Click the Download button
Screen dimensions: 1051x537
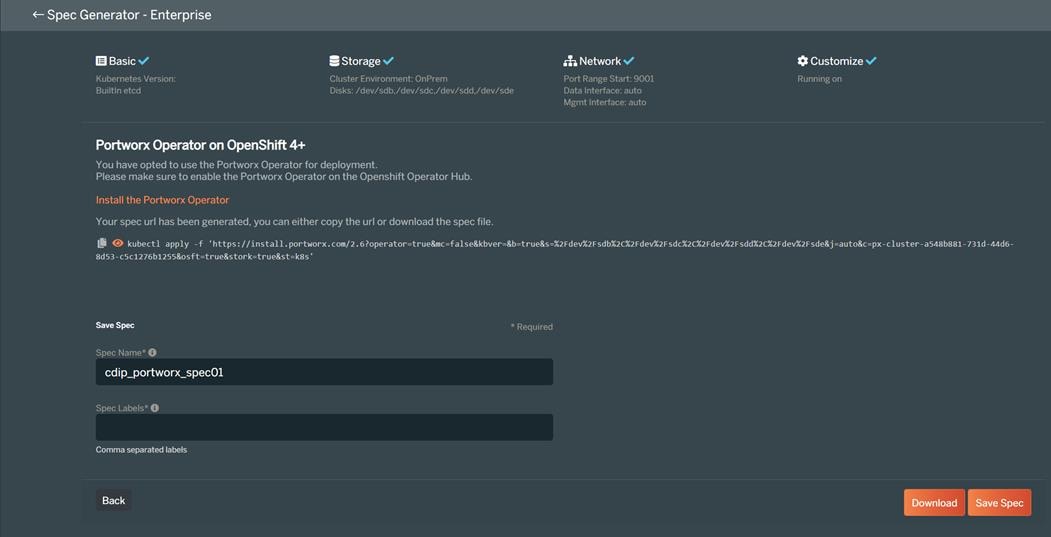[x=934, y=503]
